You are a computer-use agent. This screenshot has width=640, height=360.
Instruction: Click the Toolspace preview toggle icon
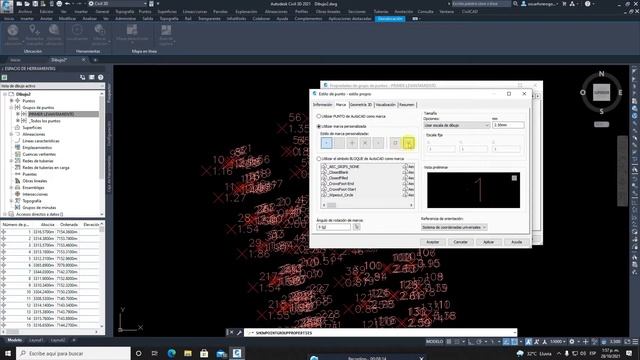[x=82, y=77]
